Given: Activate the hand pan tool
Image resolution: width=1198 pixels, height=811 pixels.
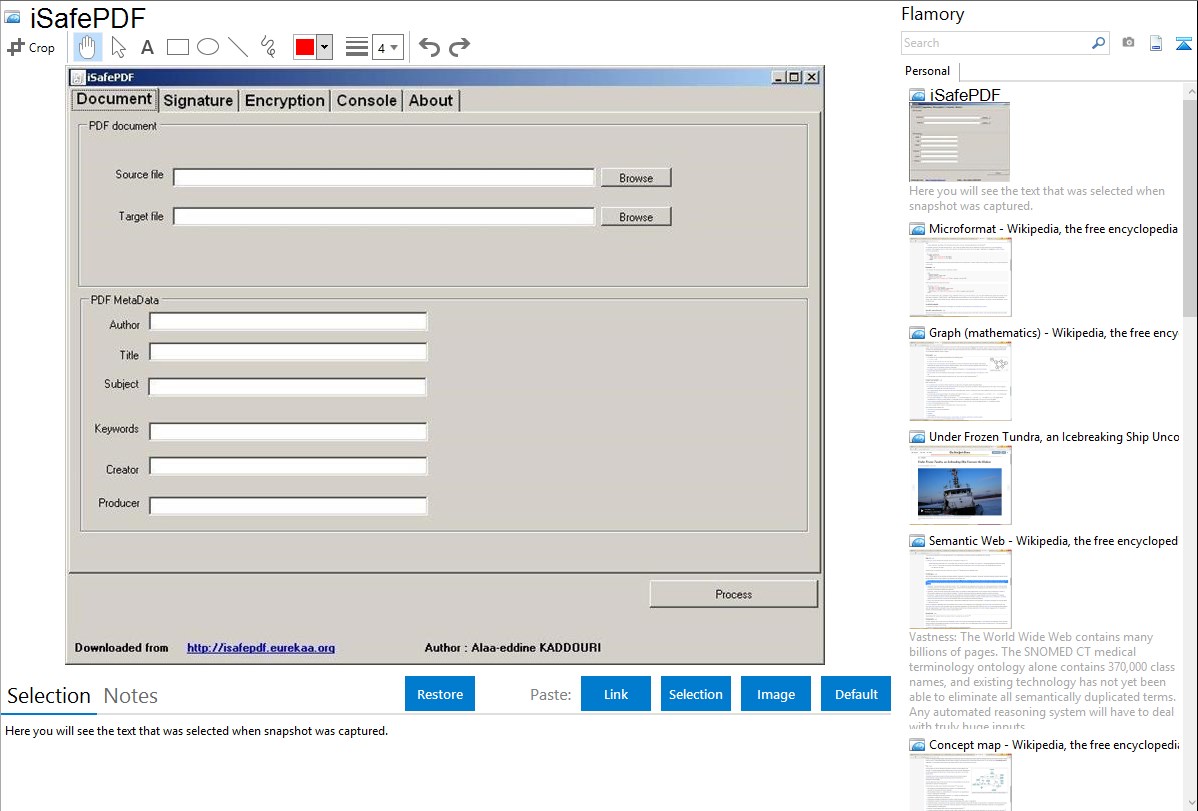Looking at the screenshot, I should click(87, 47).
